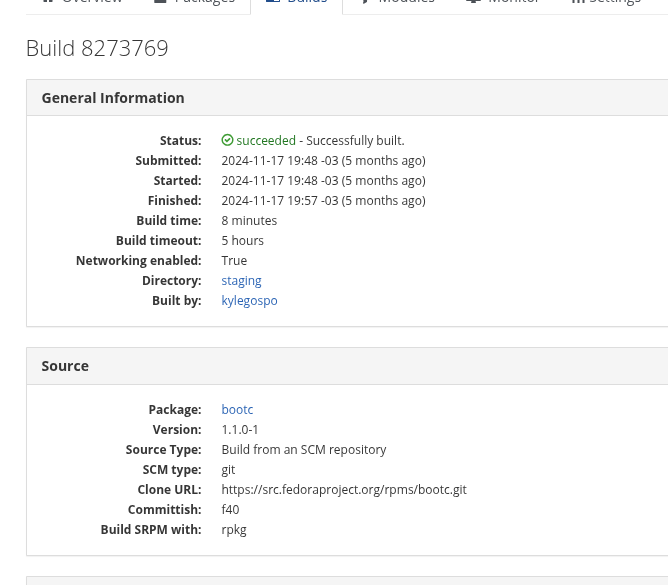Click the f40 committish value
The height and width of the screenshot is (585, 668).
pos(230,510)
